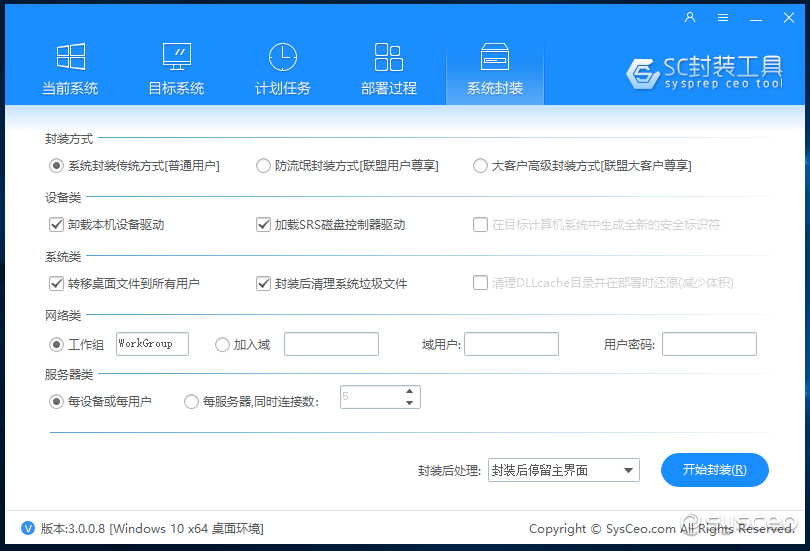Open the hamburger menu in title bar

(723, 17)
